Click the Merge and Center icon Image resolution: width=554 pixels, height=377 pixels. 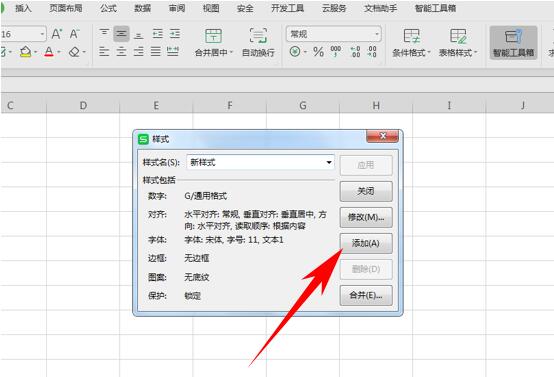213,36
